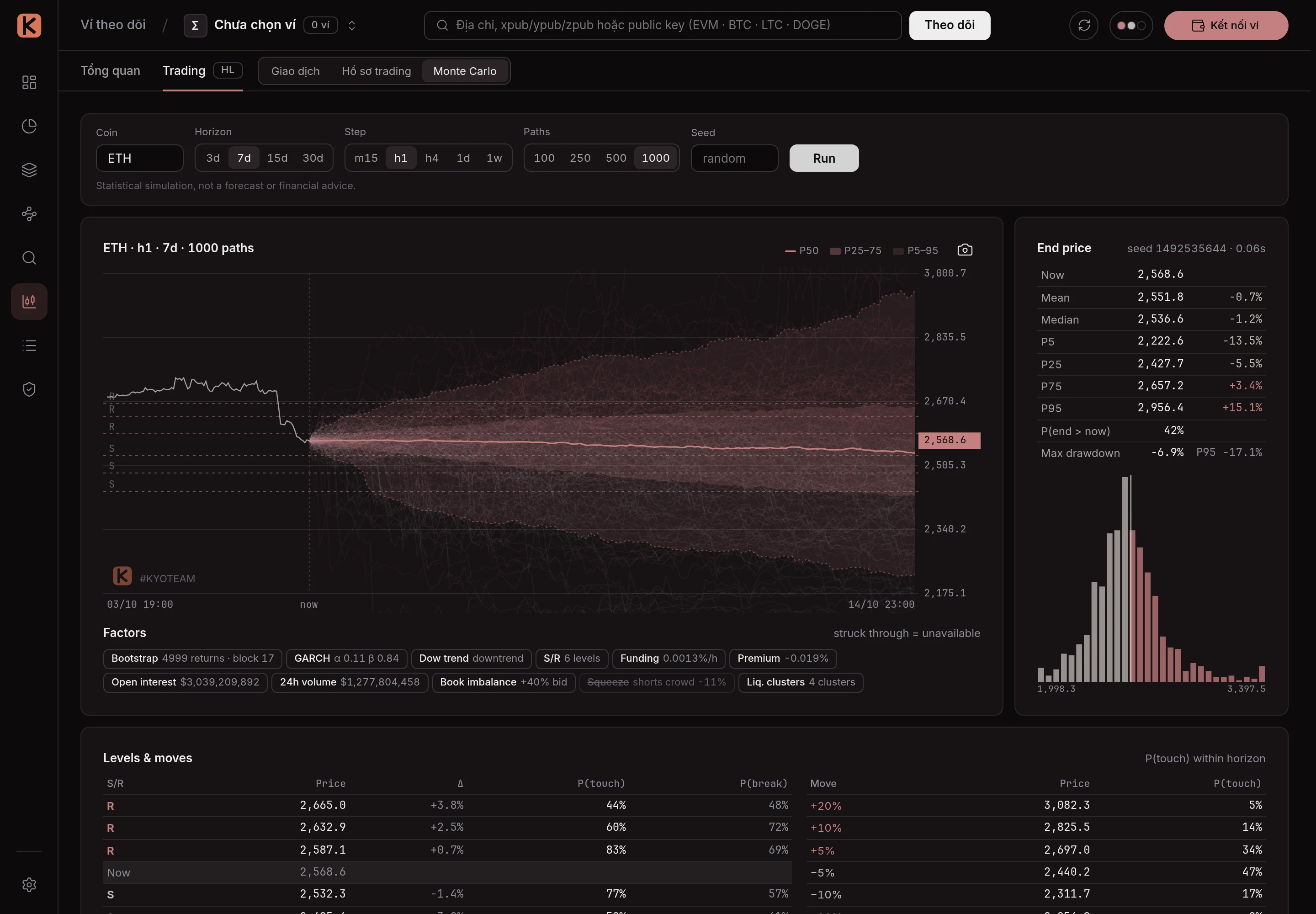The image size is (1316, 914).
Task: Click the 24h volume factor chip
Action: click(x=350, y=682)
